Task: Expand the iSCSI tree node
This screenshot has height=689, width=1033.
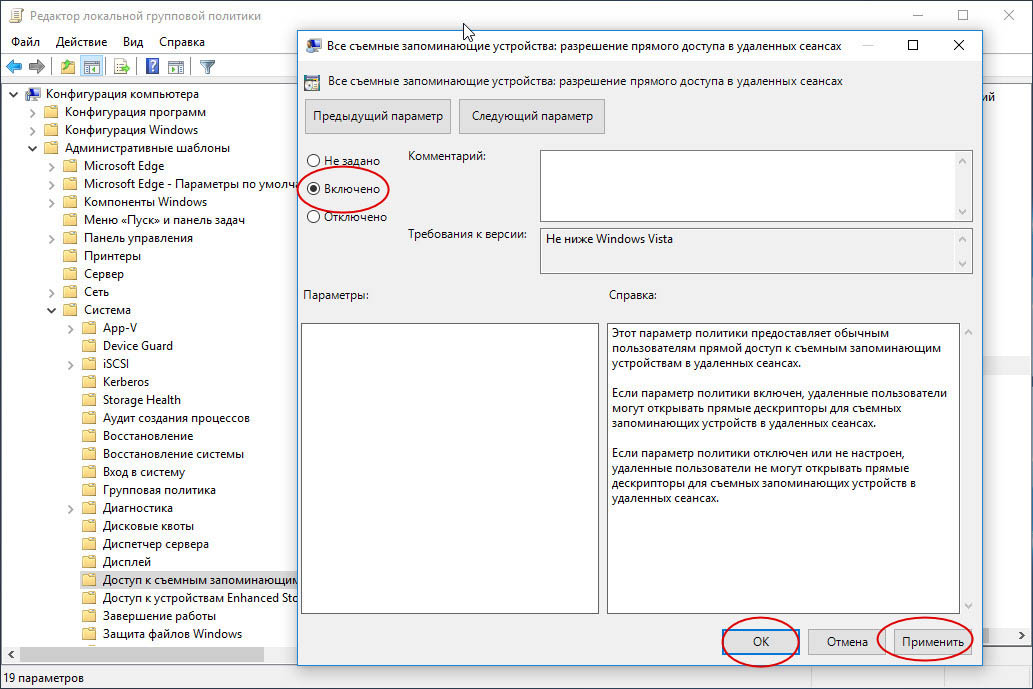Action: coord(70,364)
